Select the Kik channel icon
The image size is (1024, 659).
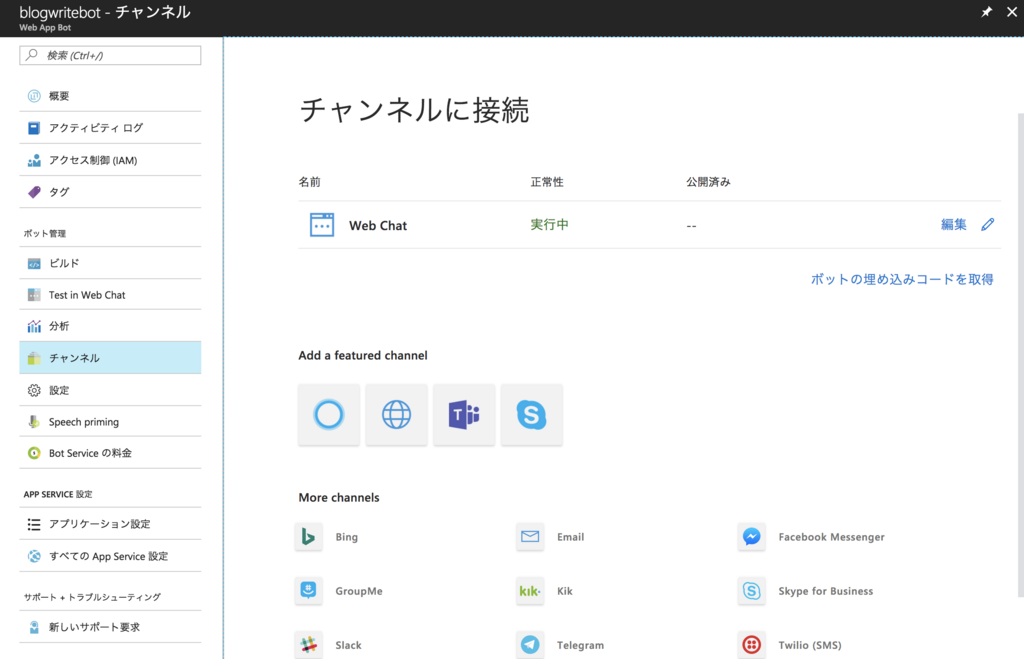pyautogui.click(x=530, y=591)
